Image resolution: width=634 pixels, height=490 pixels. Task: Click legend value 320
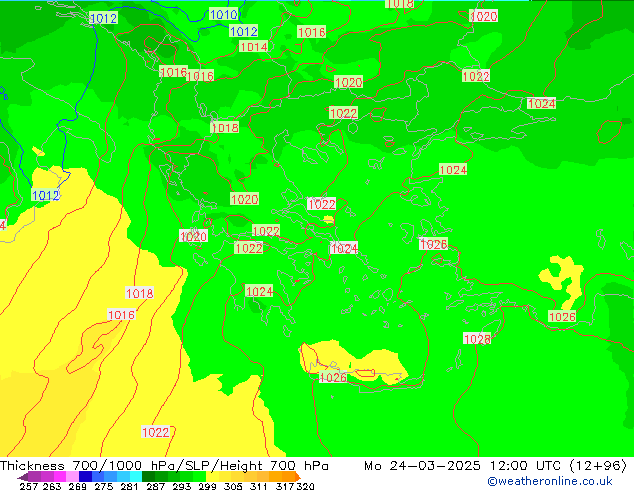[305, 486]
